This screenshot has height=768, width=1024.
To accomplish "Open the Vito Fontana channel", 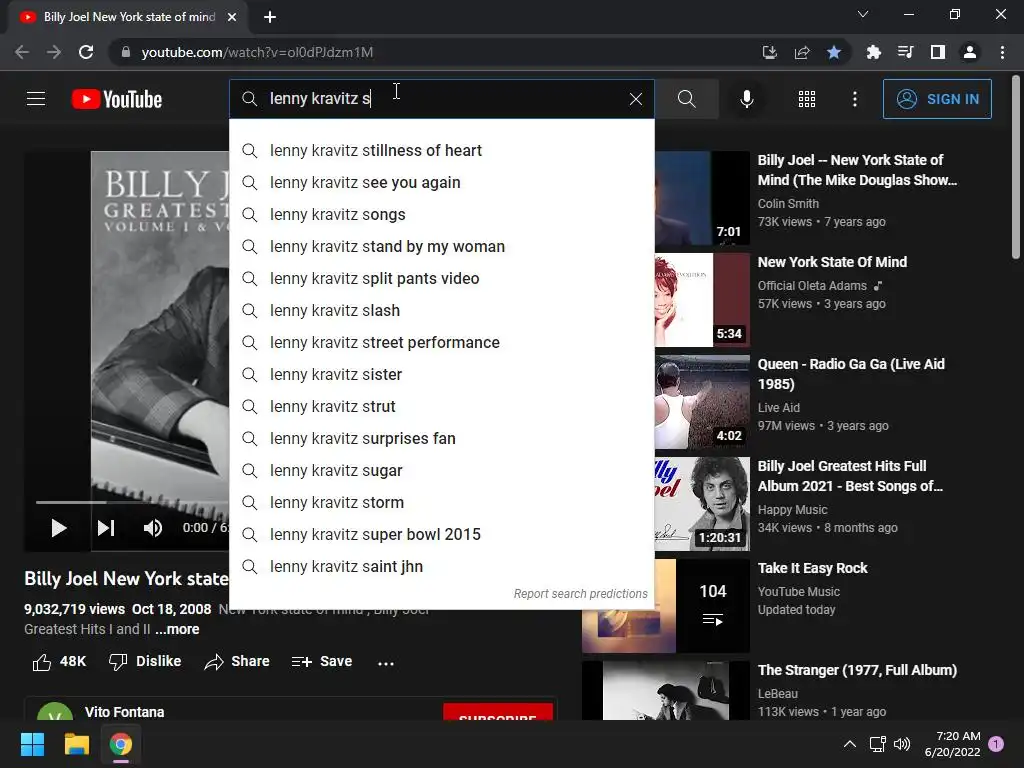I will click(124, 712).
